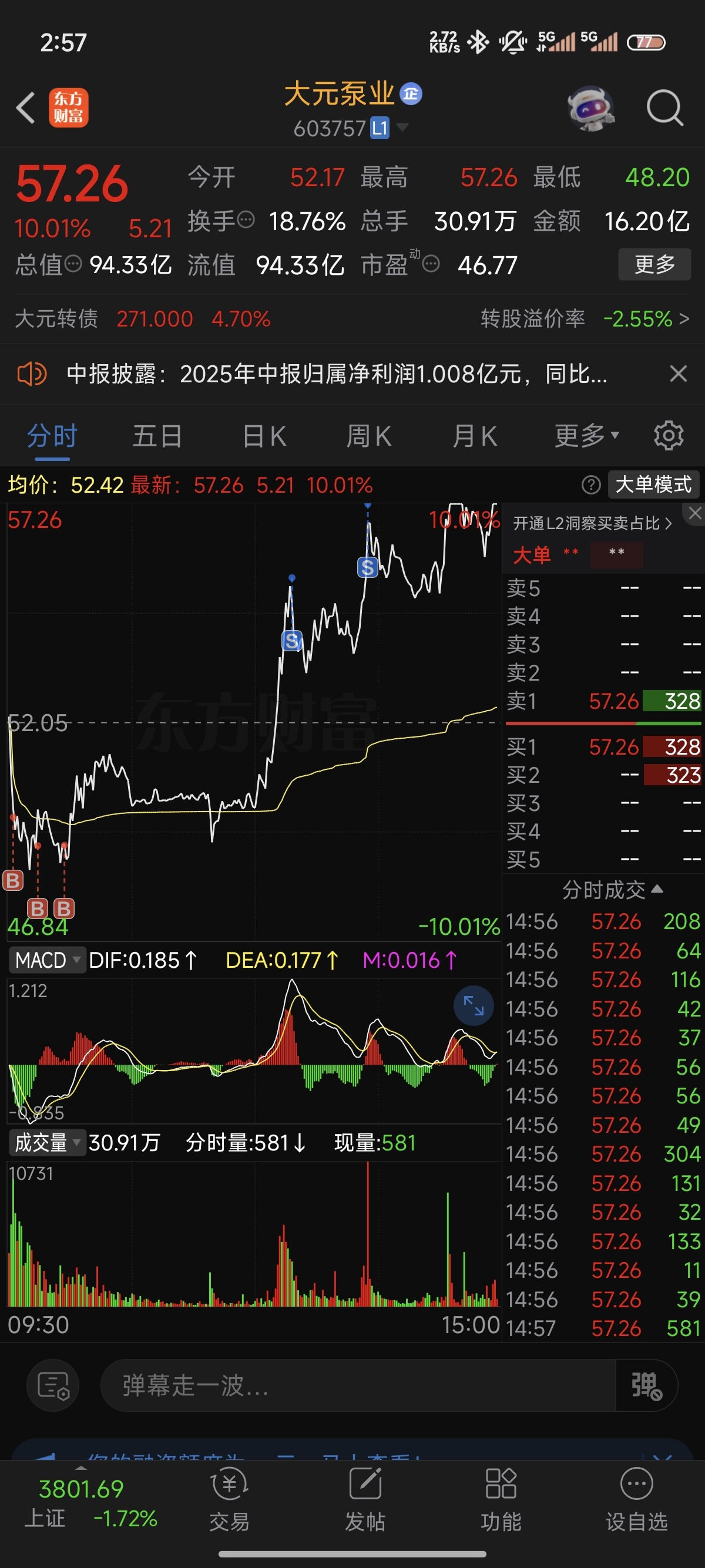Viewport: 705px width, 1568px height.
Task: Open chart settings gear icon
Action: click(669, 436)
